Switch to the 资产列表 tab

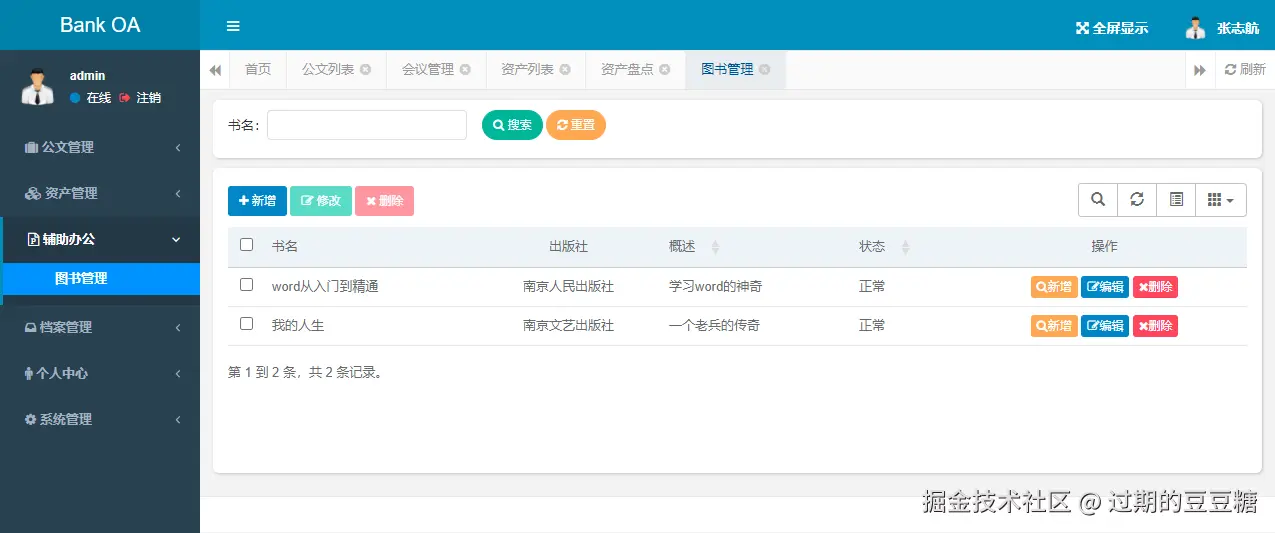coord(536,70)
